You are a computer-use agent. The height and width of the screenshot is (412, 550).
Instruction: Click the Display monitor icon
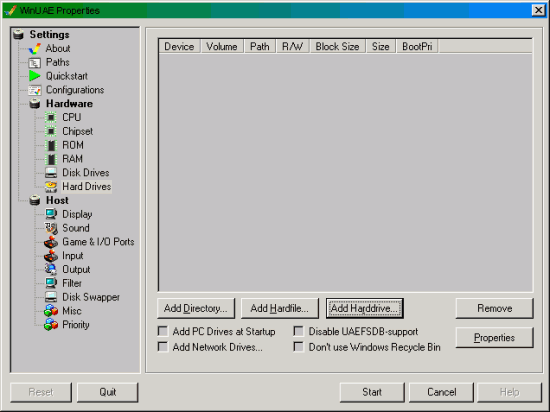tap(51, 214)
